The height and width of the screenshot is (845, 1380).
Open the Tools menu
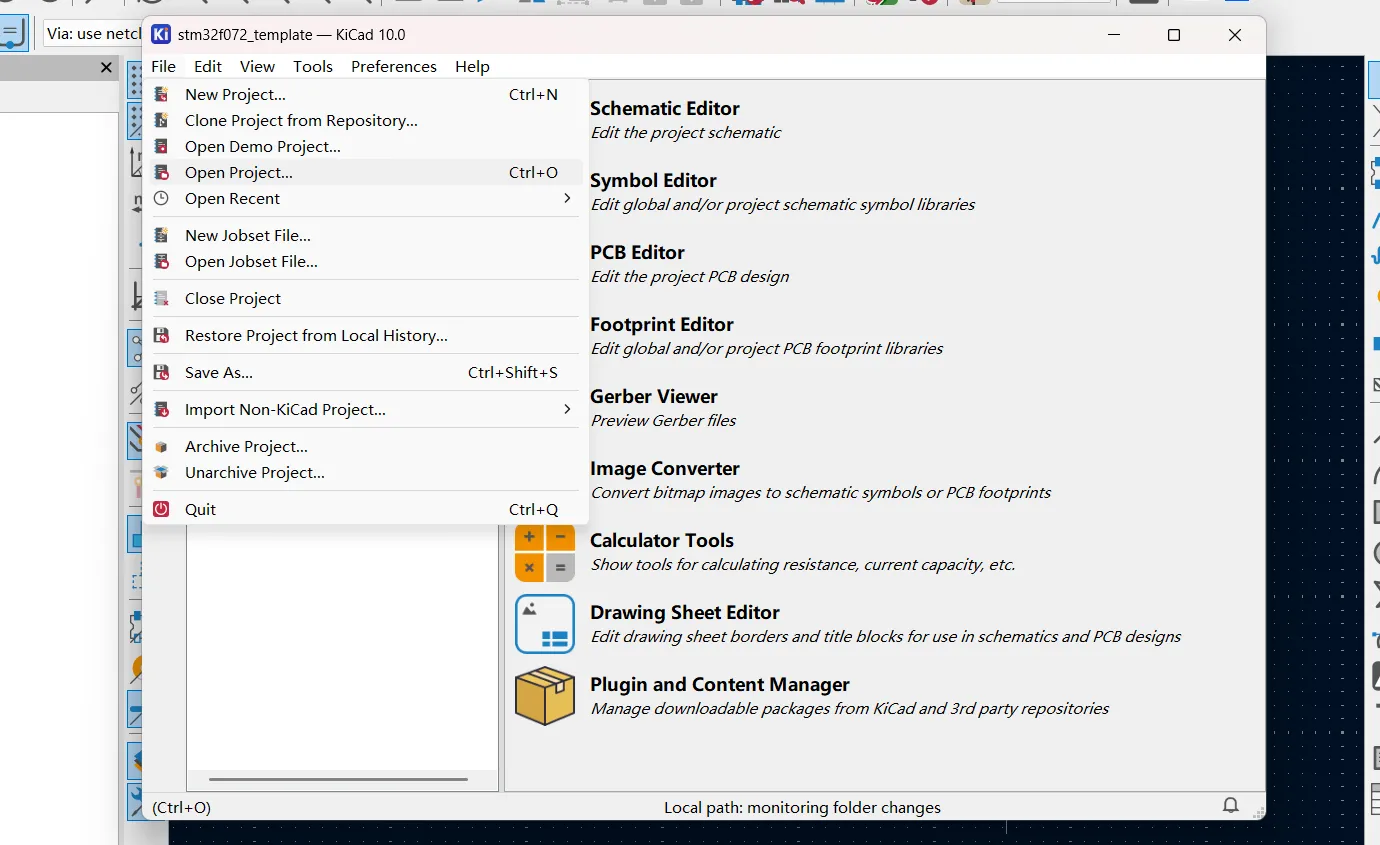313,66
